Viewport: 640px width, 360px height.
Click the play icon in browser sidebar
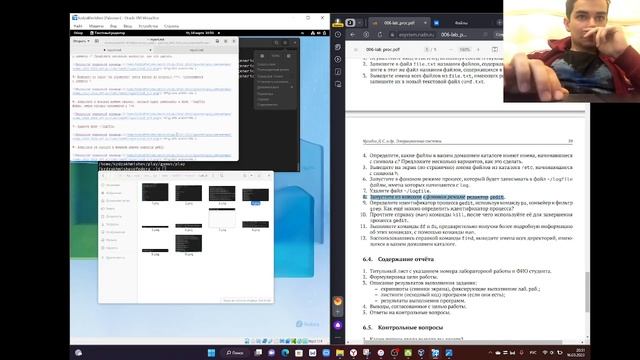point(338,60)
